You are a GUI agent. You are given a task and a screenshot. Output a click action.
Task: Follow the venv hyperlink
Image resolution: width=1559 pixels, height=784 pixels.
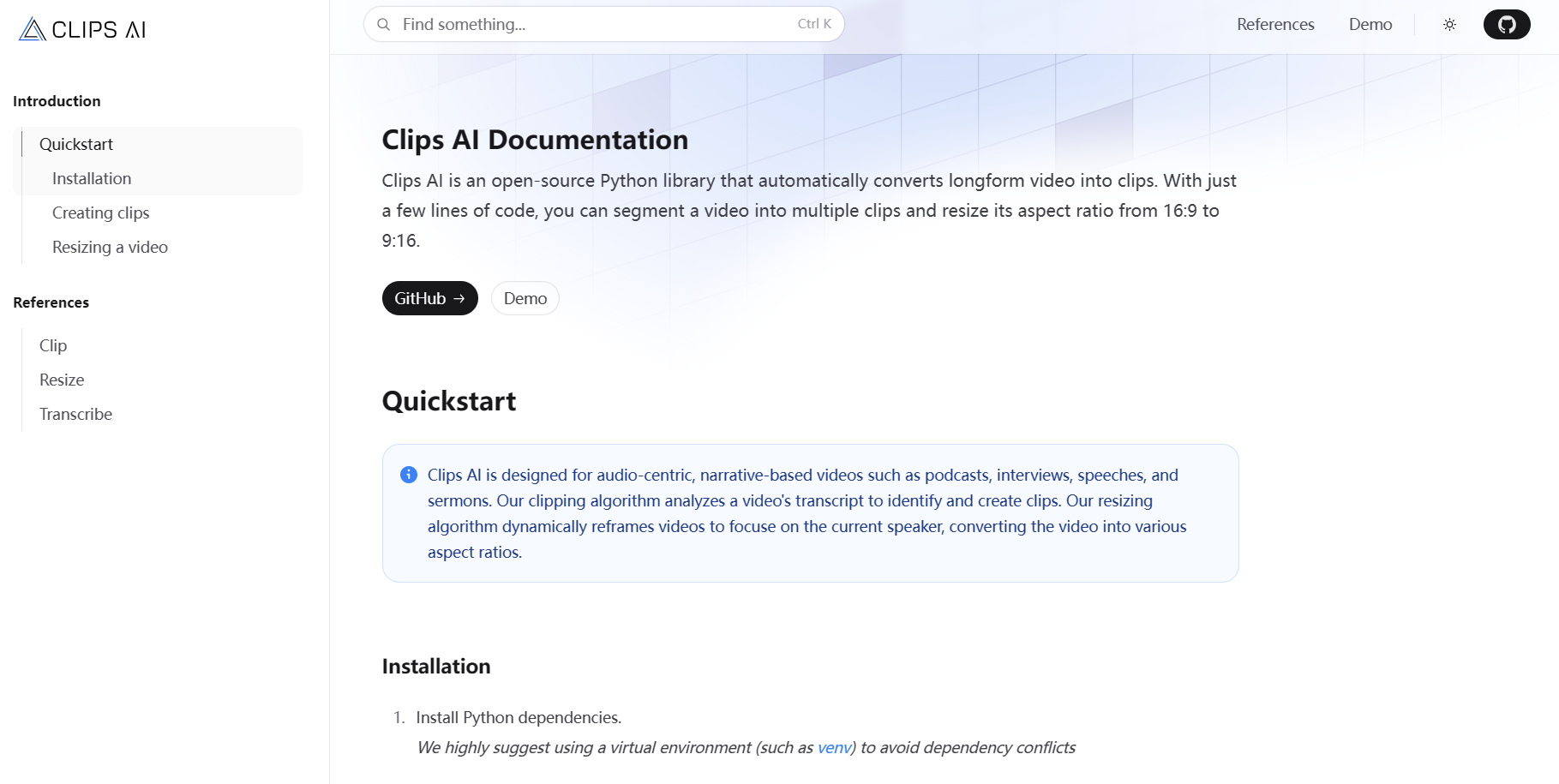tap(833, 747)
